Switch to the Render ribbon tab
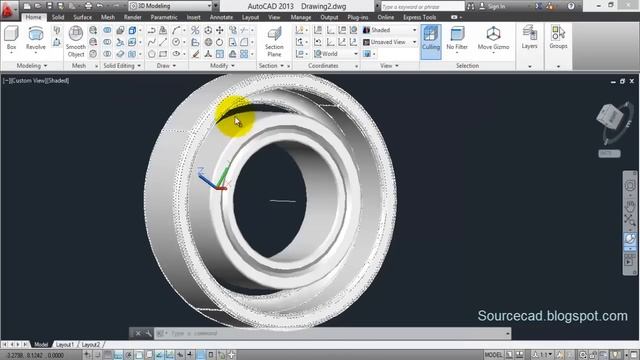640x360 pixels. (132, 18)
